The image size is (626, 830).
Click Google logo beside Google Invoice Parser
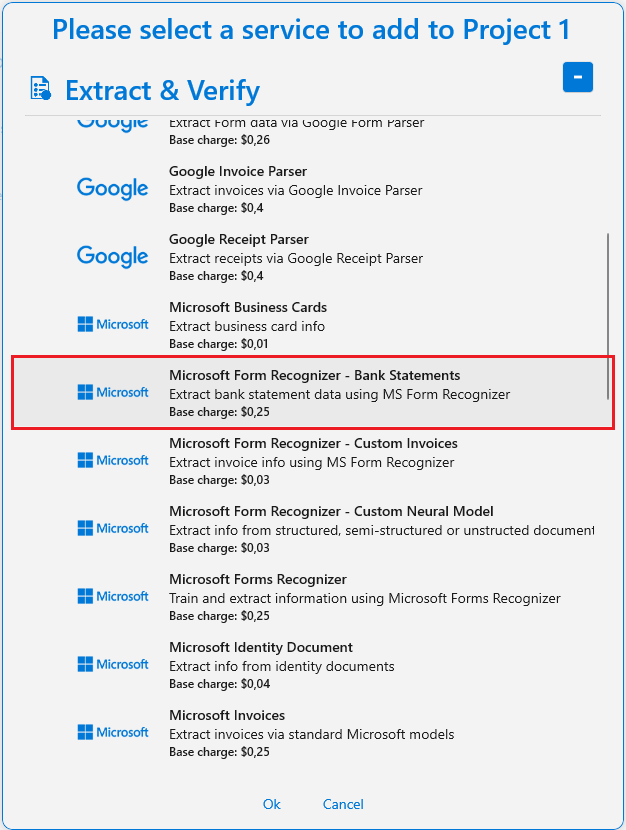coord(113,189)
